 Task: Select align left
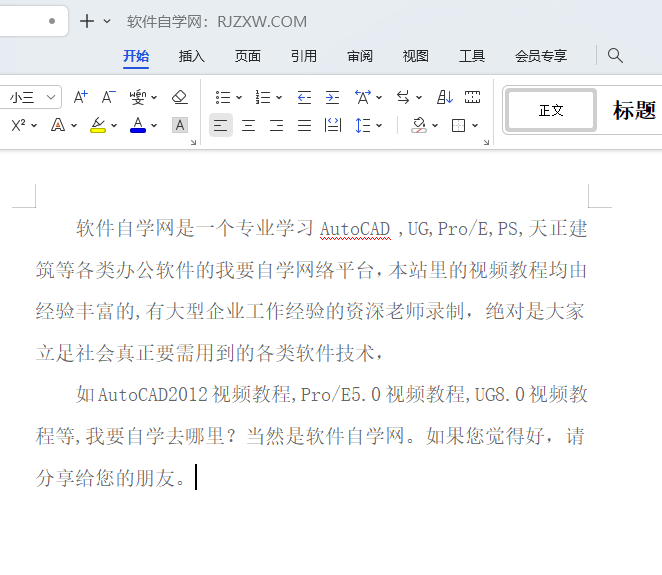point(221,125)
